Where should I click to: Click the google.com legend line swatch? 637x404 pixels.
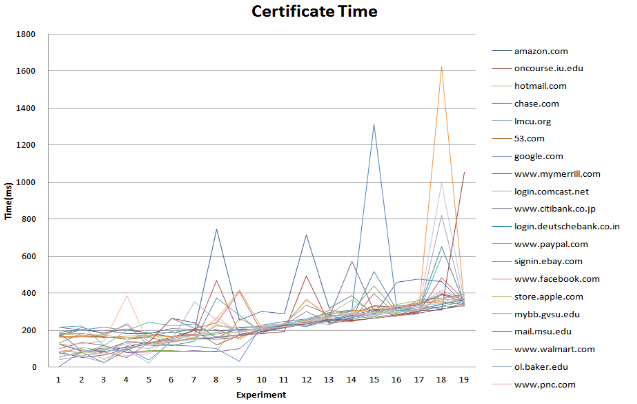[x=501, y=156]
